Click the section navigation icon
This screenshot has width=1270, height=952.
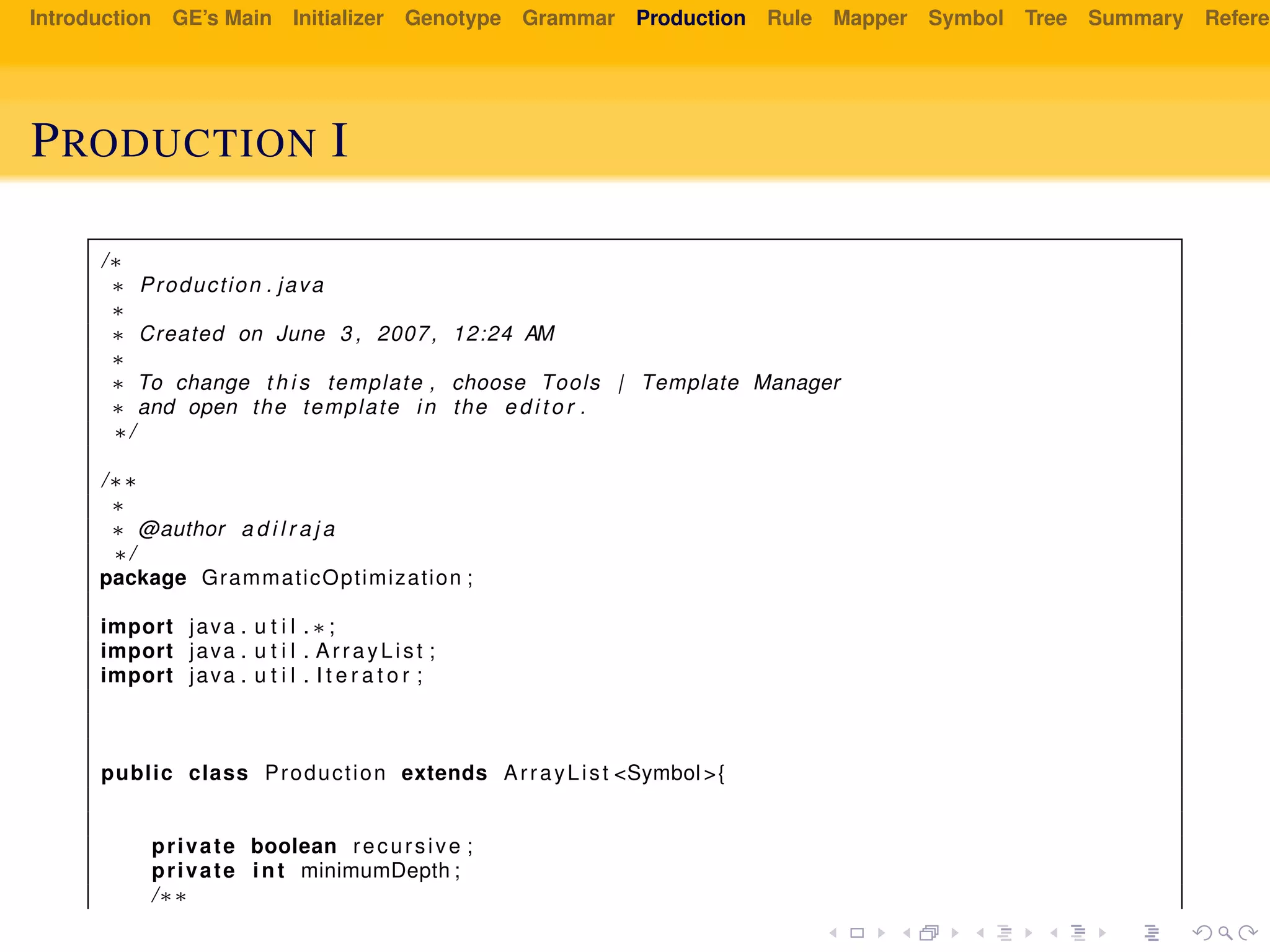tap(1078, 933)
